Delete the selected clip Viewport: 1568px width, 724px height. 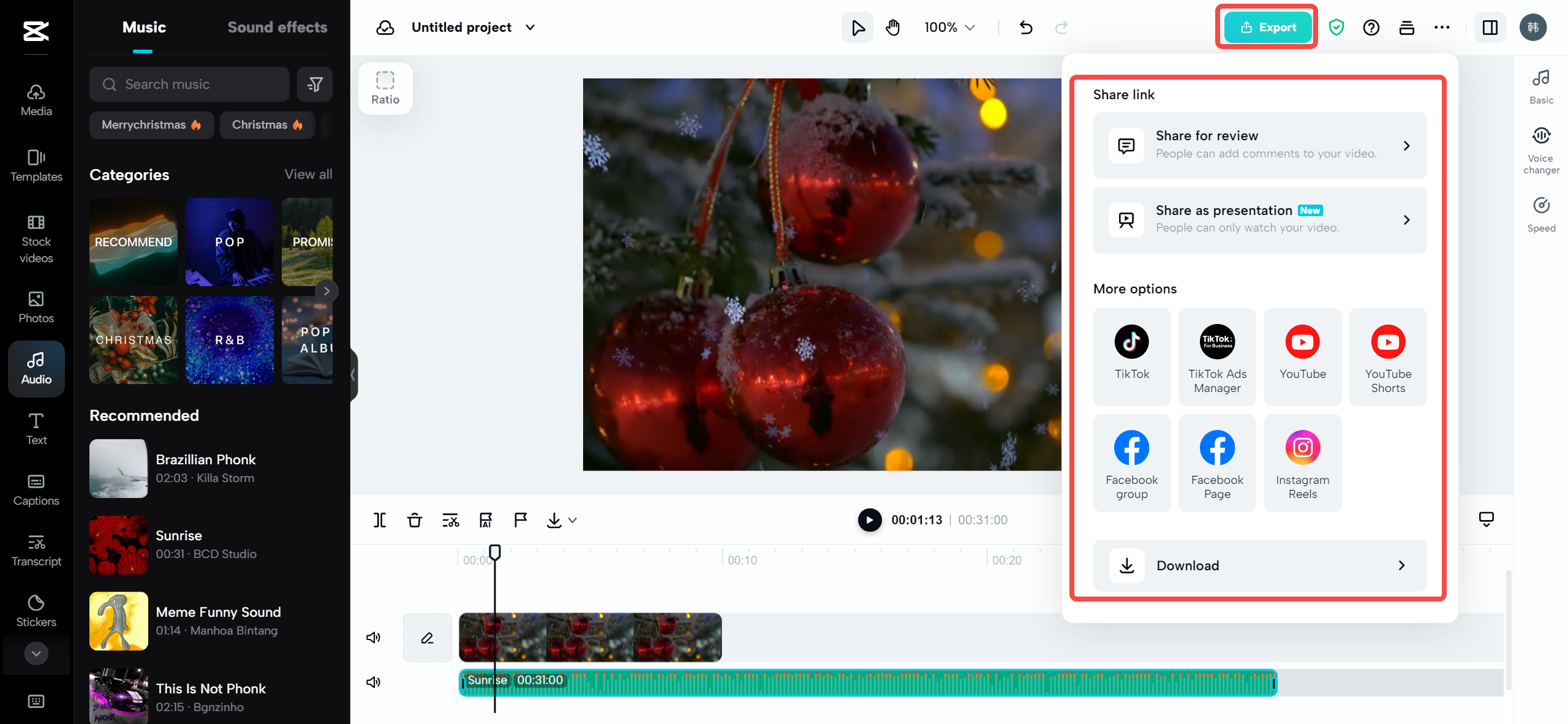[415, 520]
